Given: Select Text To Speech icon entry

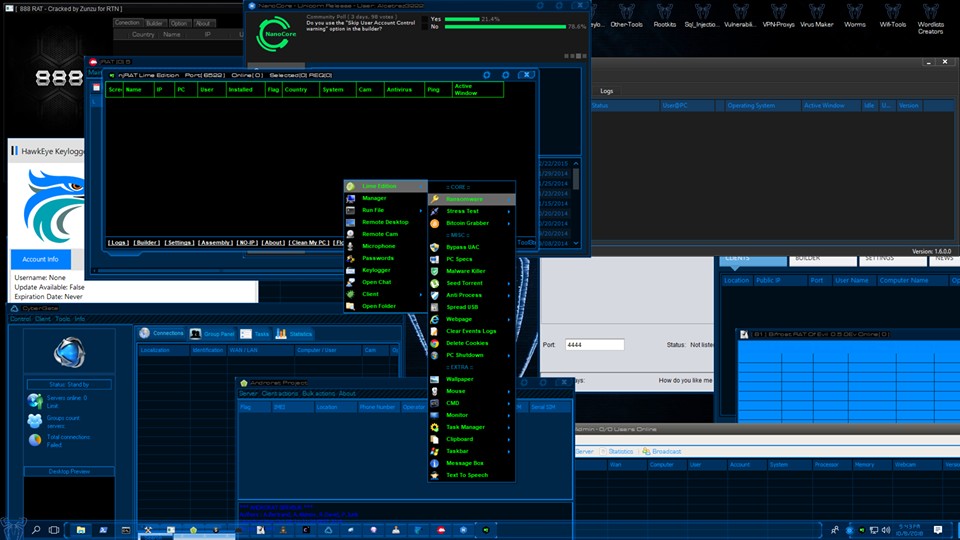Looking at the screenshot, I should click(x=434, y=475).
